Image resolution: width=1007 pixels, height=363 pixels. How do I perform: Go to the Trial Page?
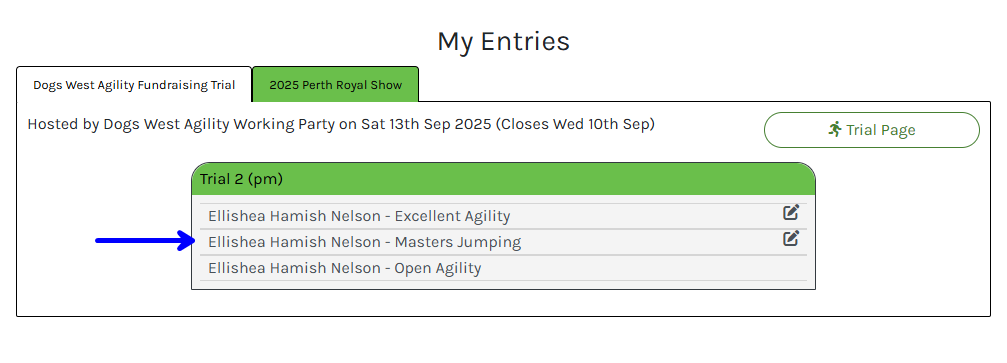point(871,130)
